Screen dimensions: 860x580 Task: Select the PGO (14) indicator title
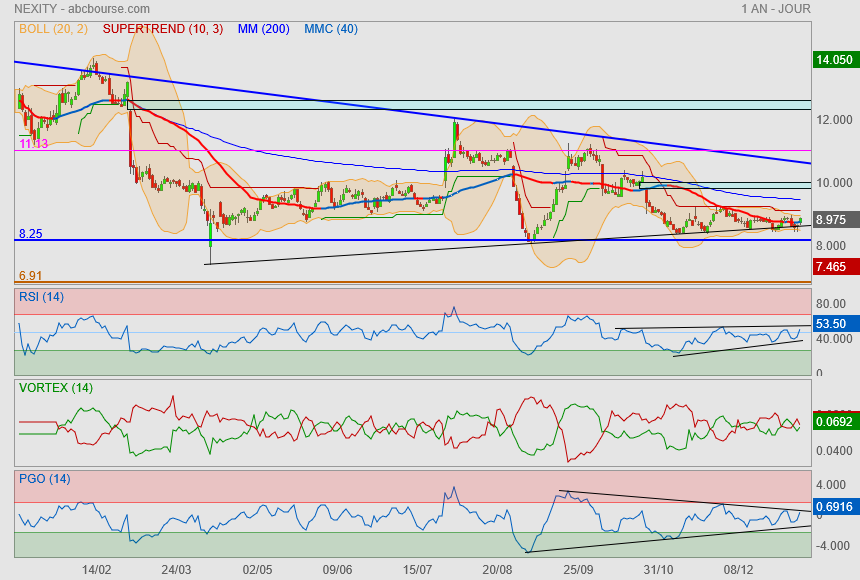tap(44, 478)
